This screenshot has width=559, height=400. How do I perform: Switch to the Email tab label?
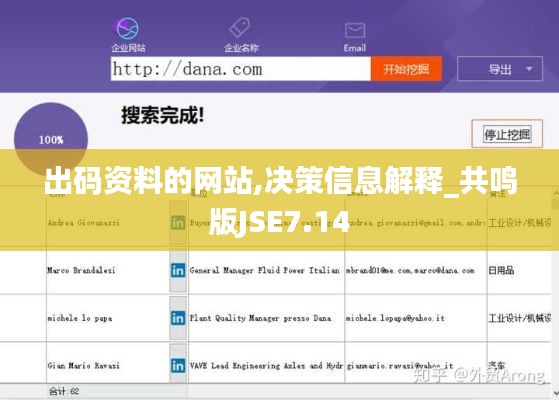click(355, 48)
